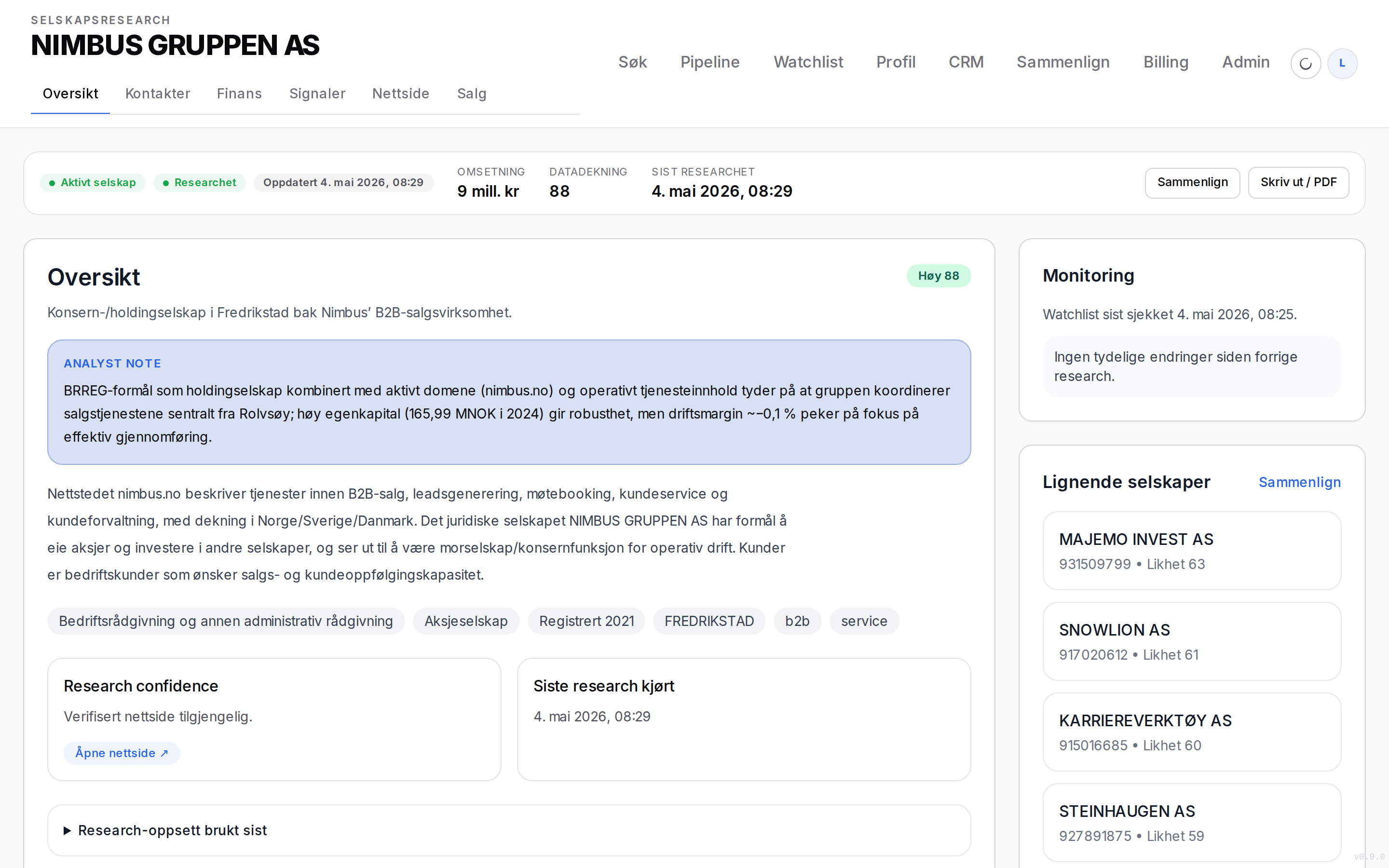Click the Oppdatert 4. mai 2026 badge
The width and height of the screenshot is (1389, 868).
pos(343,183)
